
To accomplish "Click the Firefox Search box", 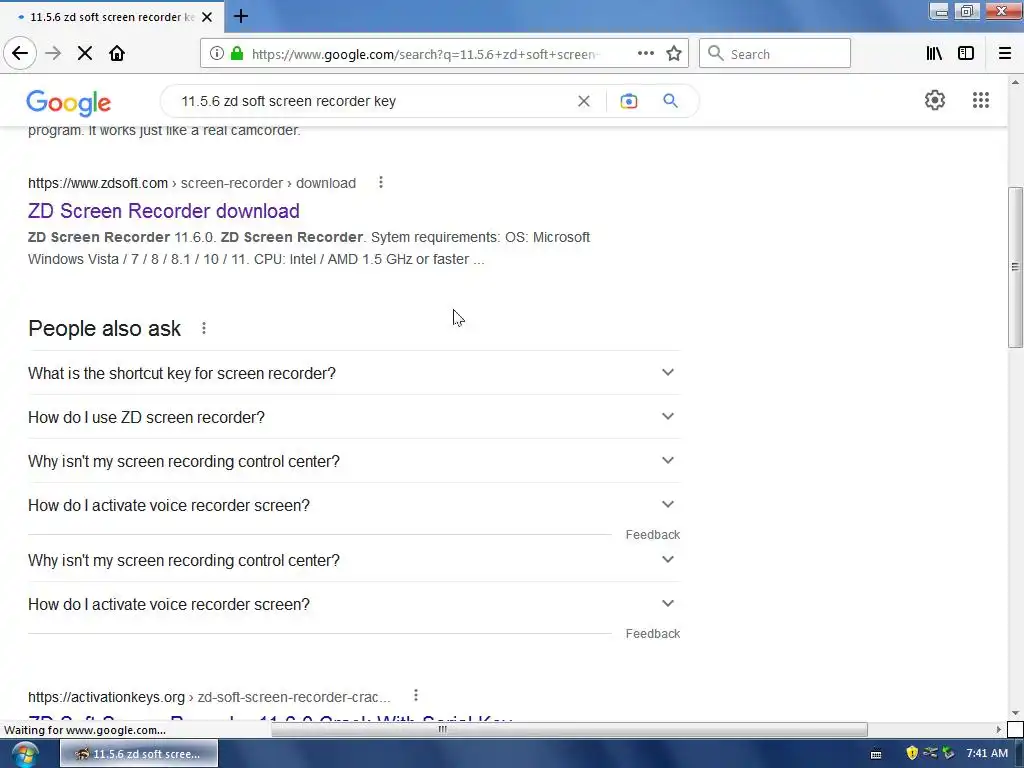I will (775, 54).
